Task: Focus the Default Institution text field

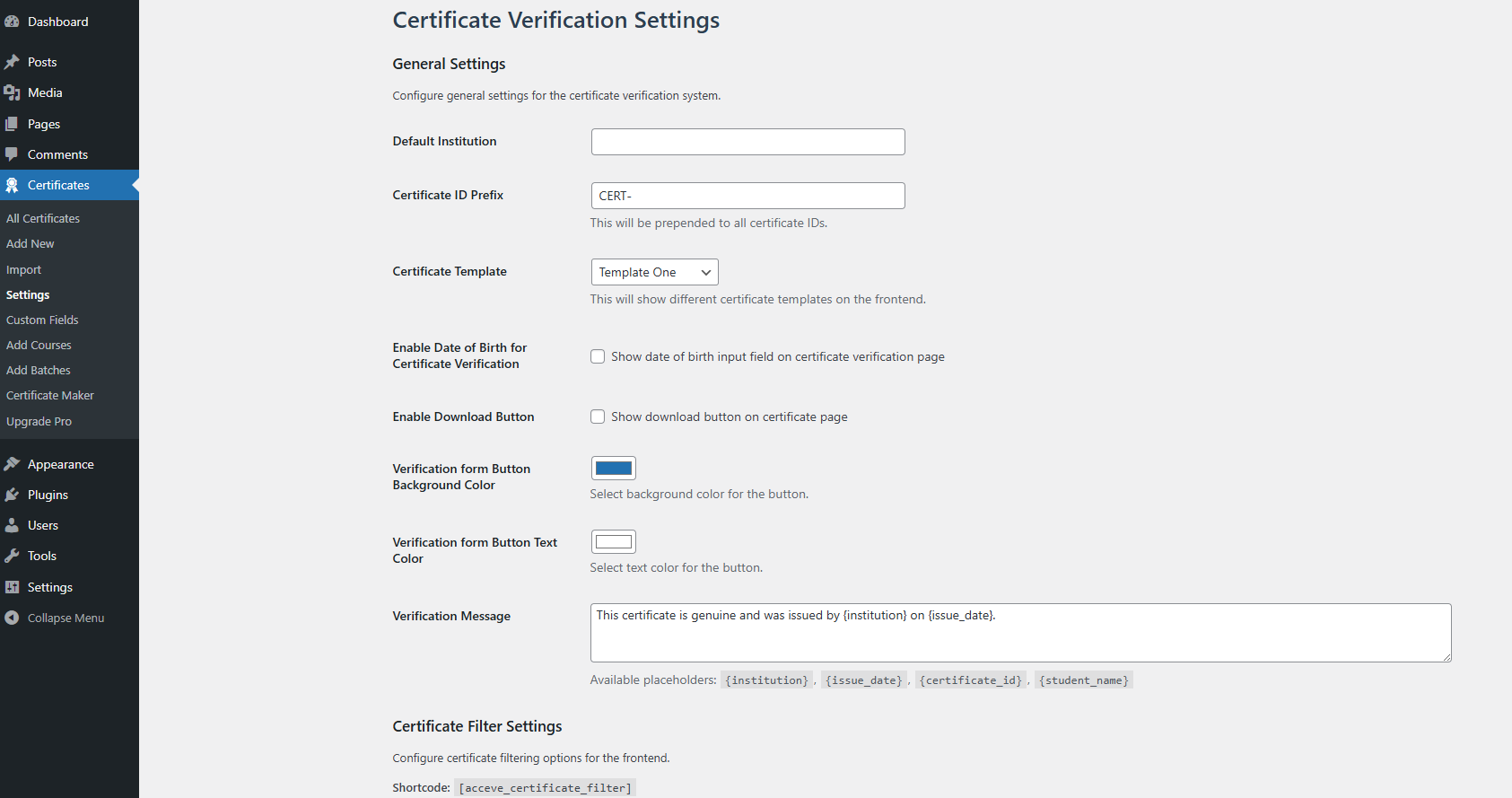Action: click(x=747, y=142)
